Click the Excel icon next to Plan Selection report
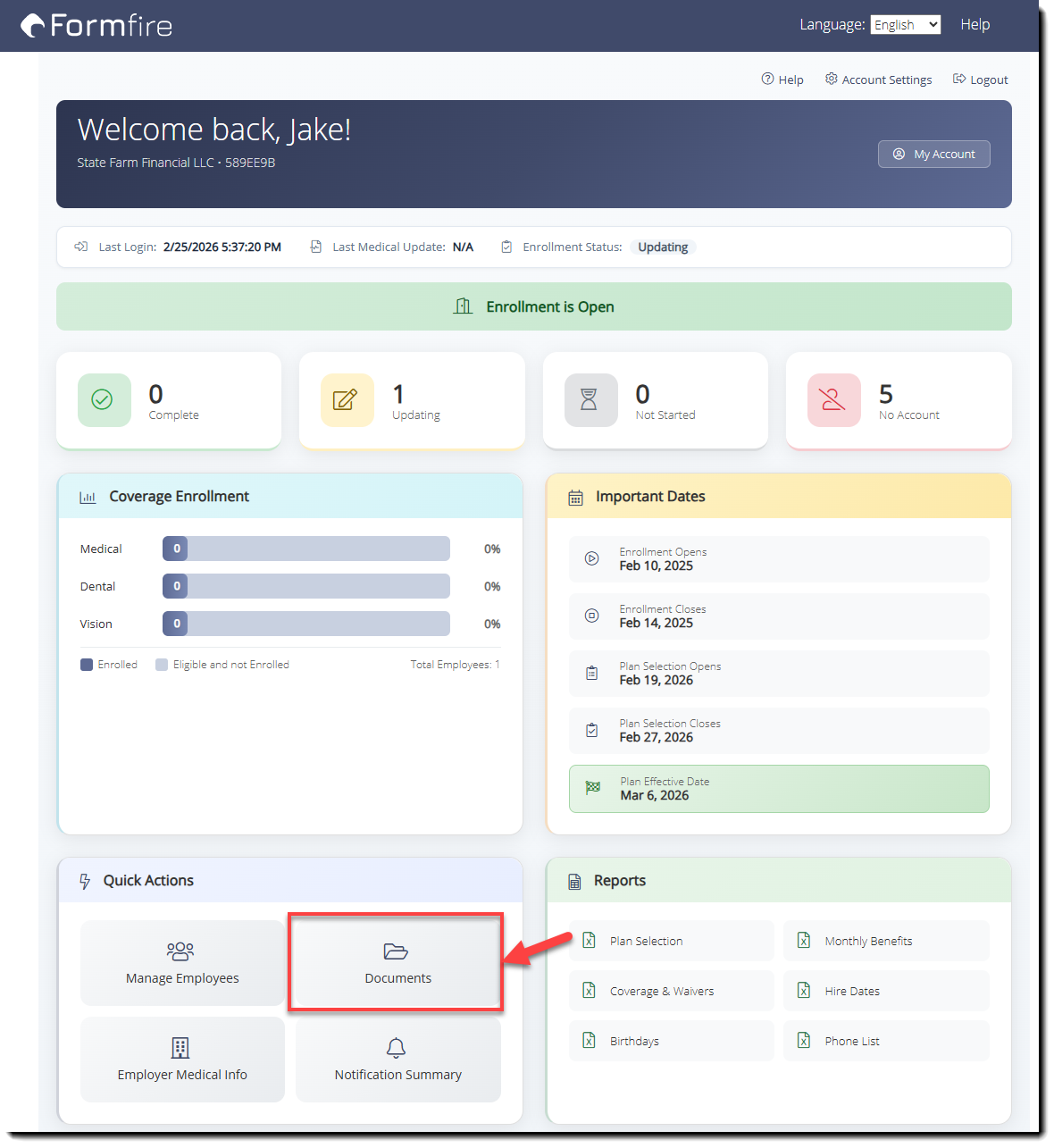Image resolution: width=1054 pixels, height=1148 pixels. (589, 940)
